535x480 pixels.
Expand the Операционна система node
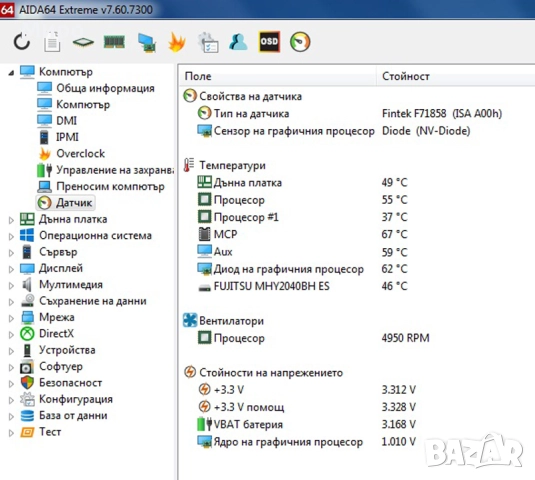click(x=11, y=236)
